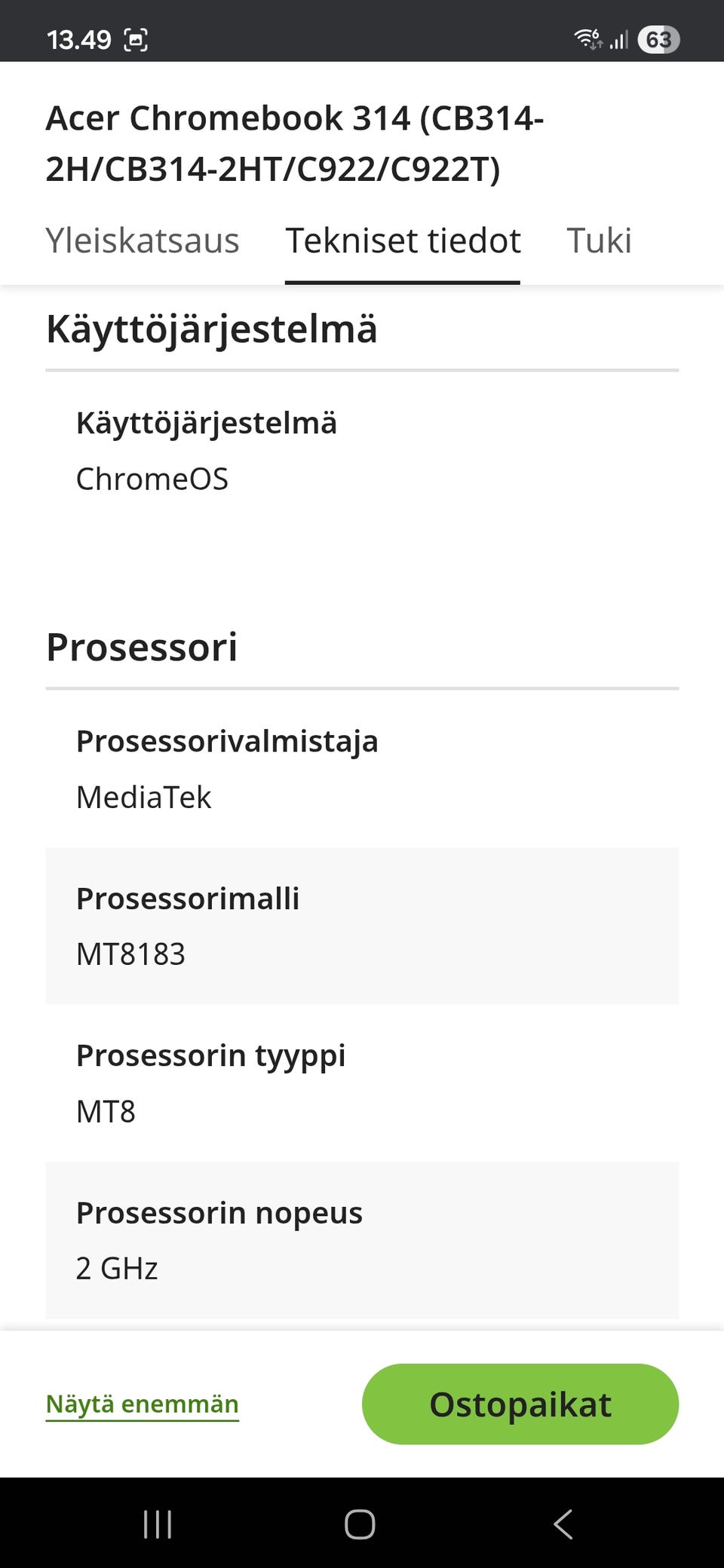Switch to the Yleiskatsaus tab
The width and height of the screenshot is (724, 1568).
coord(143,241)
